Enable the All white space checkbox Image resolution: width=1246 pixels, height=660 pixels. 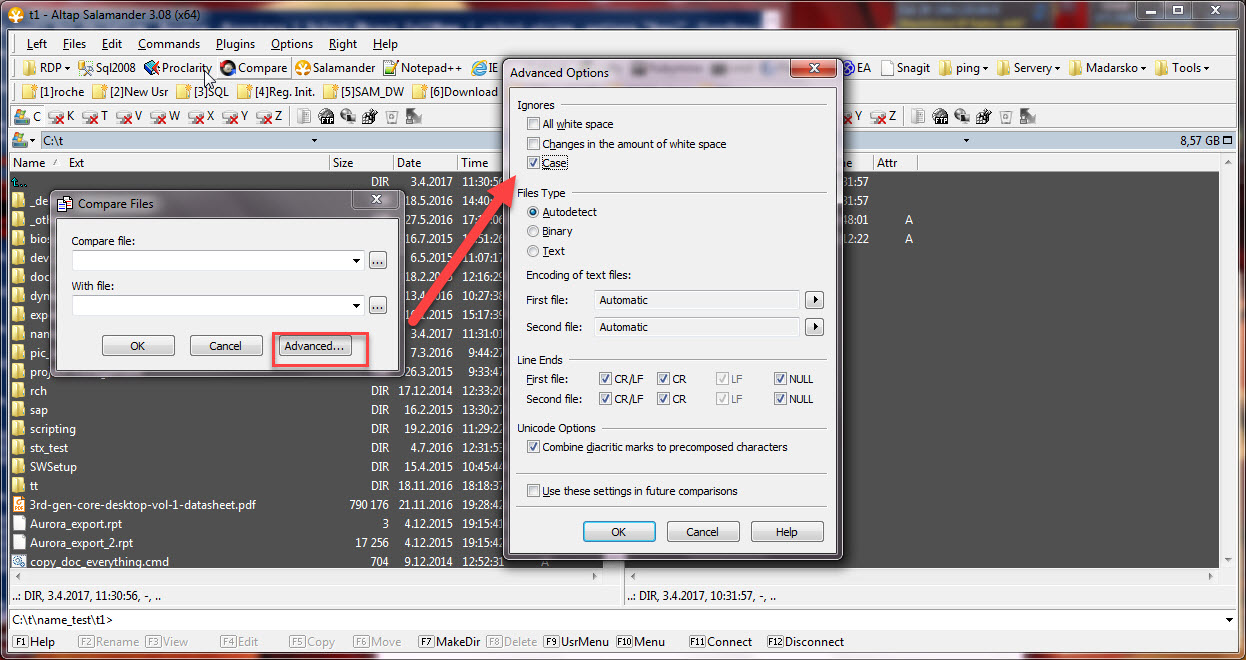pos(534,124)
